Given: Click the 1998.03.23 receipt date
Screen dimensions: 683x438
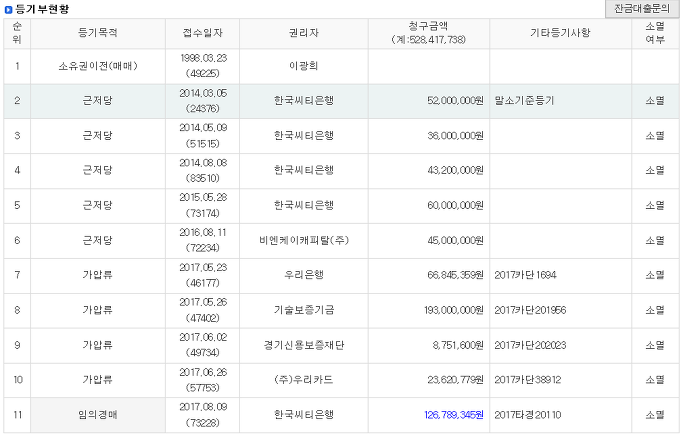Looking at the screenshot, I should (203, 59).
